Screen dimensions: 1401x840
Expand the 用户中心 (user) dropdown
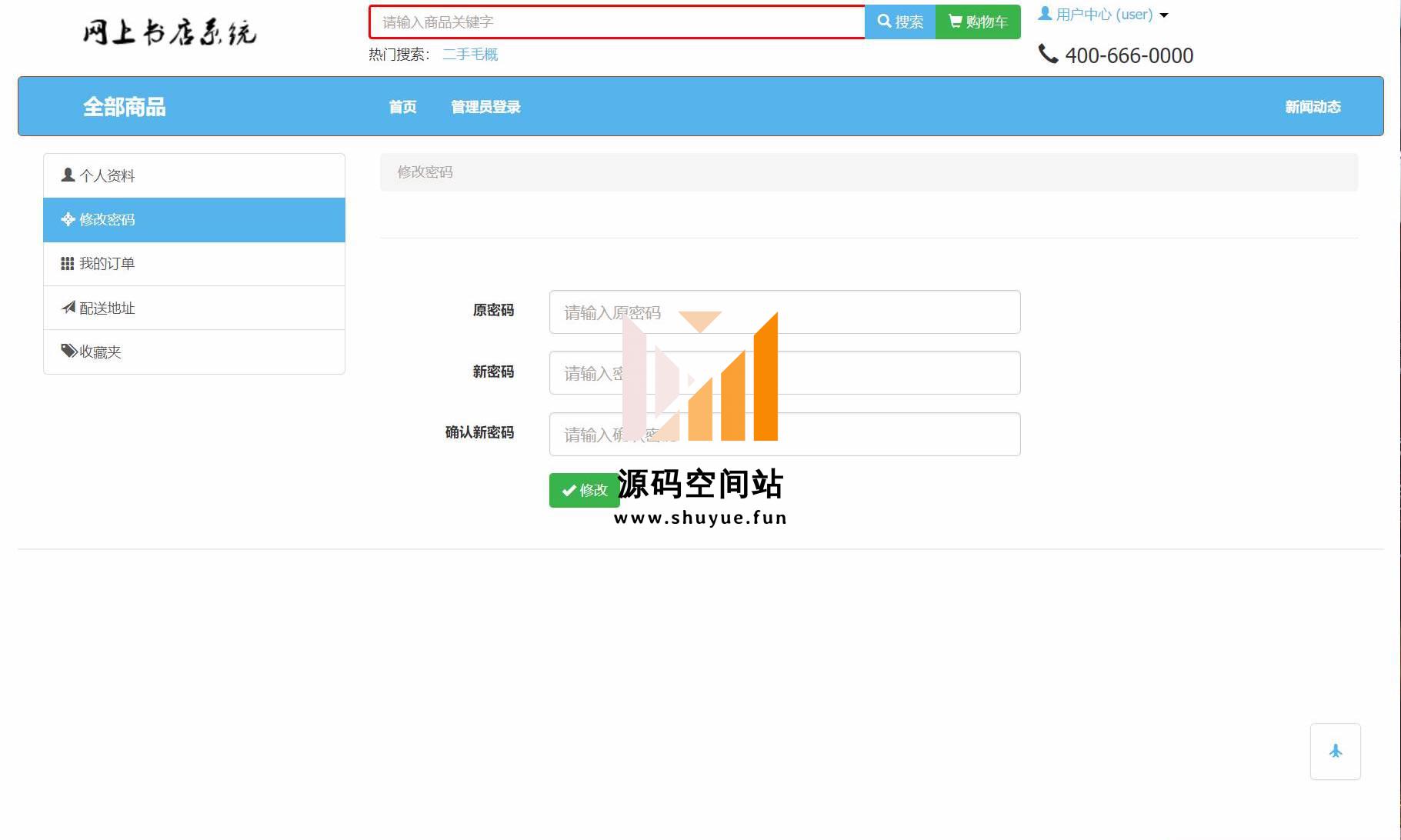1104,15
